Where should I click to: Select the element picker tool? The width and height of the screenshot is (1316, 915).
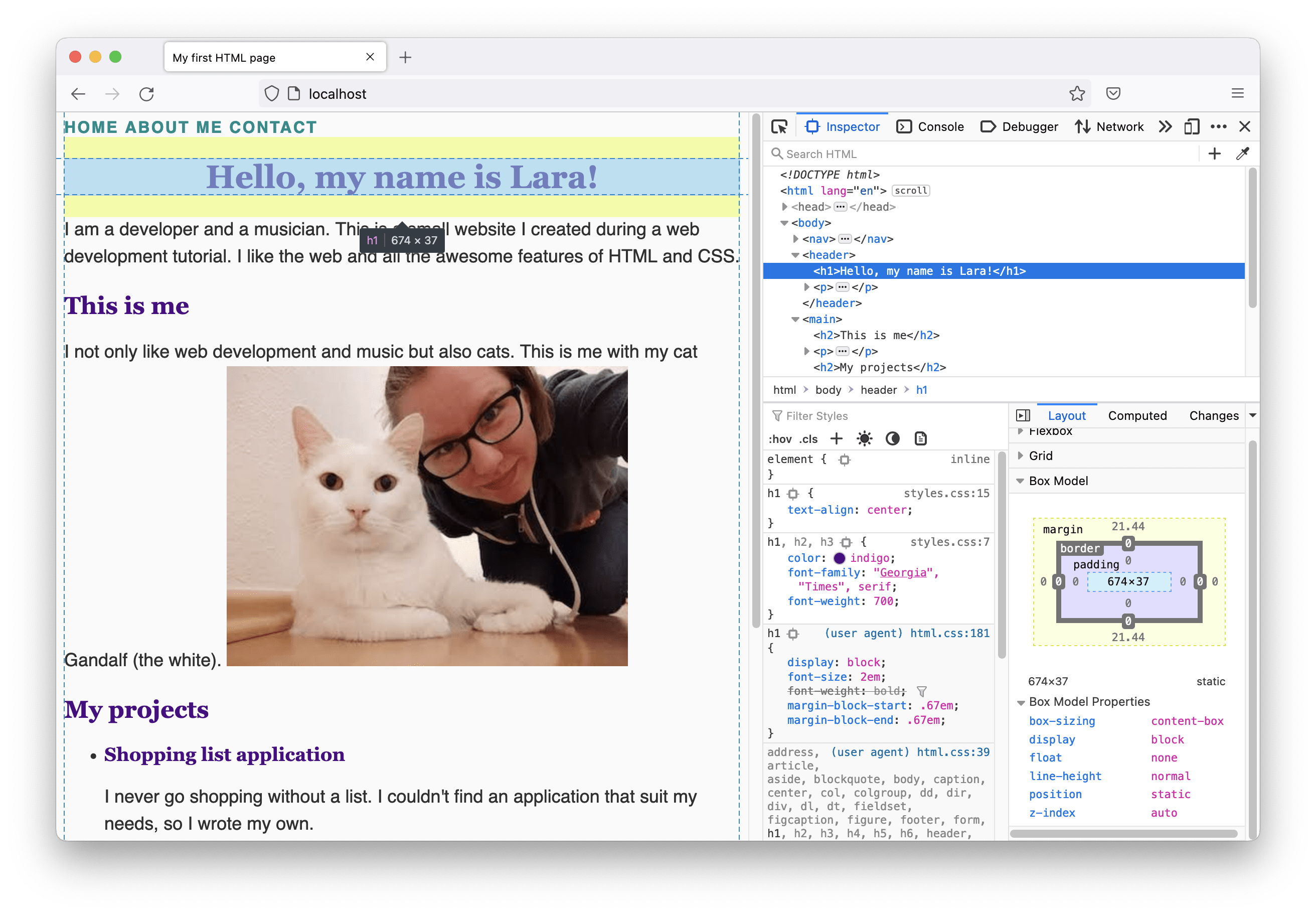pyautogui.click(x=780, y=126)
